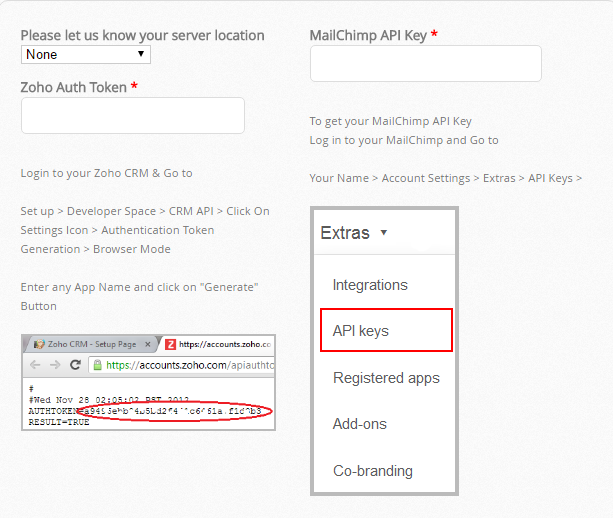This screenshot has height=518, width=613.
Task: Click the text 'Login to your Zoho CRM & Go to'
Action: [106, 173]
